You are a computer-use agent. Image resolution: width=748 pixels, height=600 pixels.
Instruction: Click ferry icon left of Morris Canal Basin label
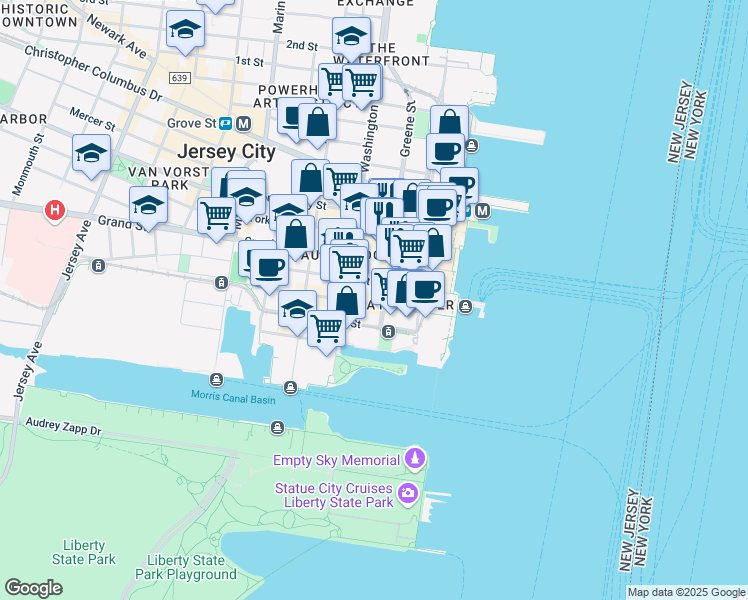point(217,380)
